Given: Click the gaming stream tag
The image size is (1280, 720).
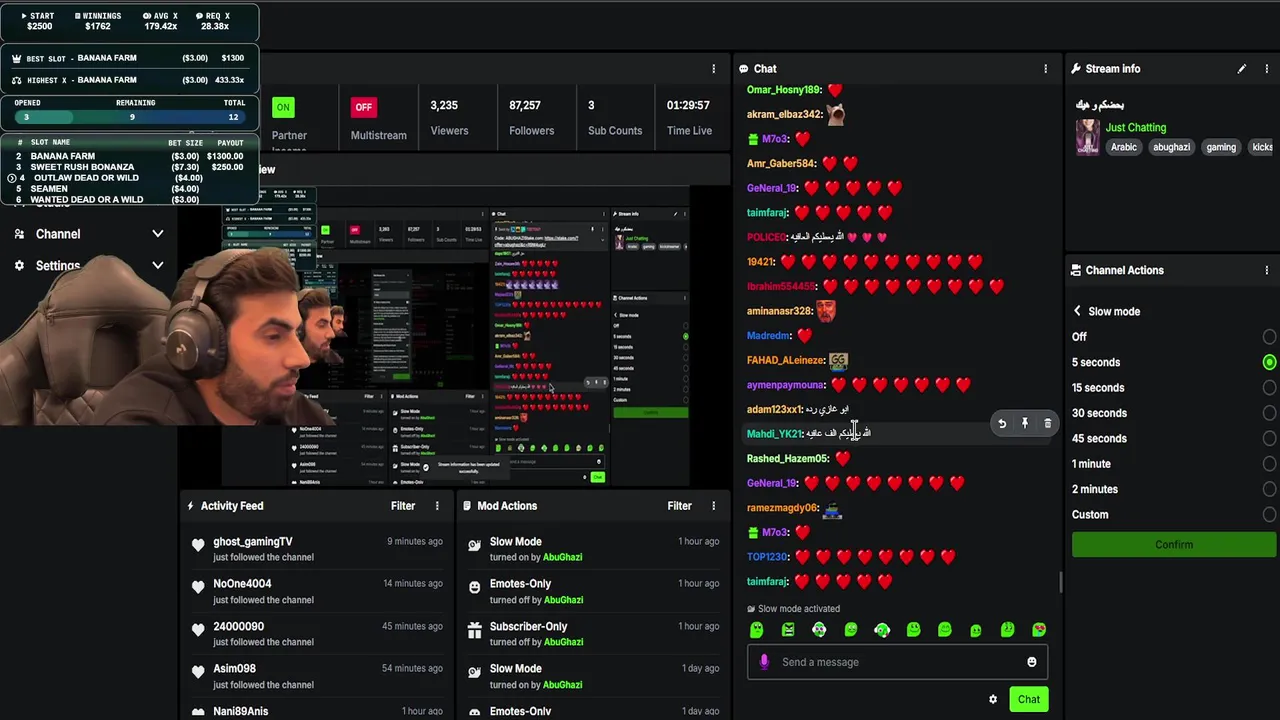Looking at the screenshot, I should point(1221,147).
